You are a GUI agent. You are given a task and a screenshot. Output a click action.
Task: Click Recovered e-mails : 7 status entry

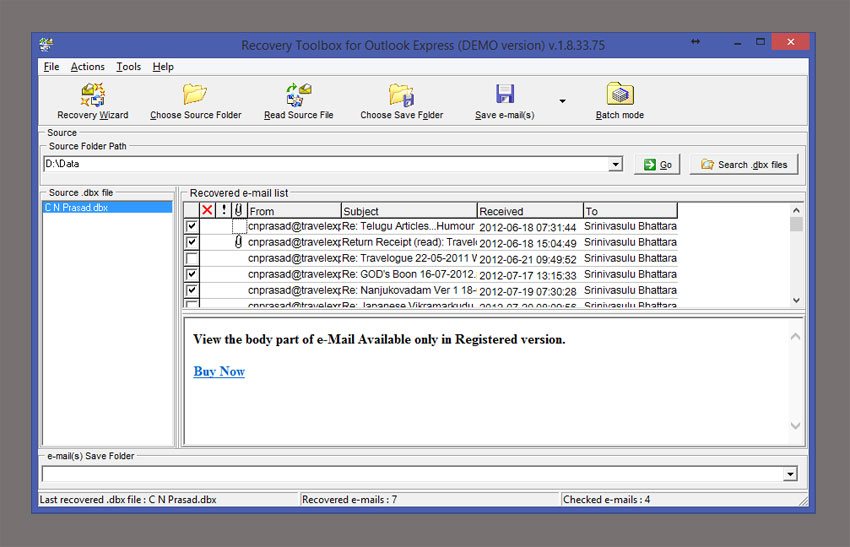pos(429,499)
